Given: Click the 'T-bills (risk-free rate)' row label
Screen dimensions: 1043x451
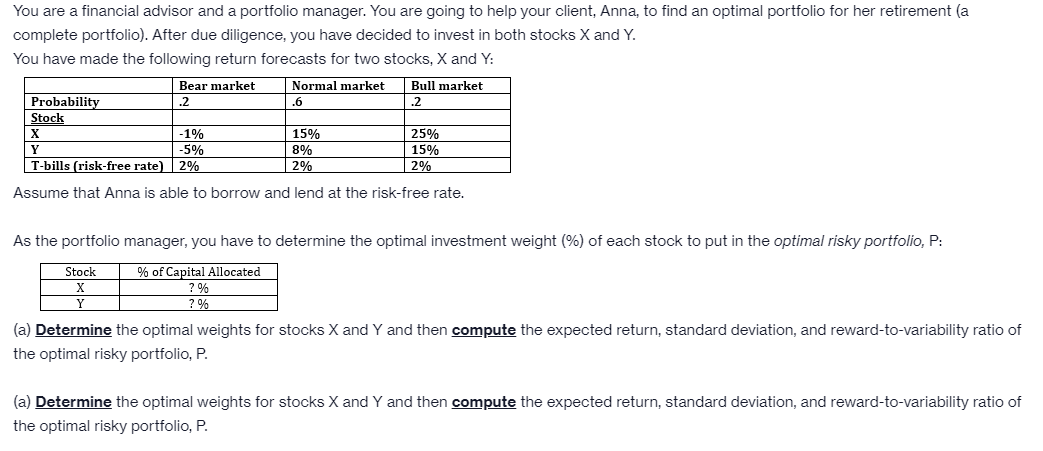Looking at the screenshot, I should [x=97, y=166].
